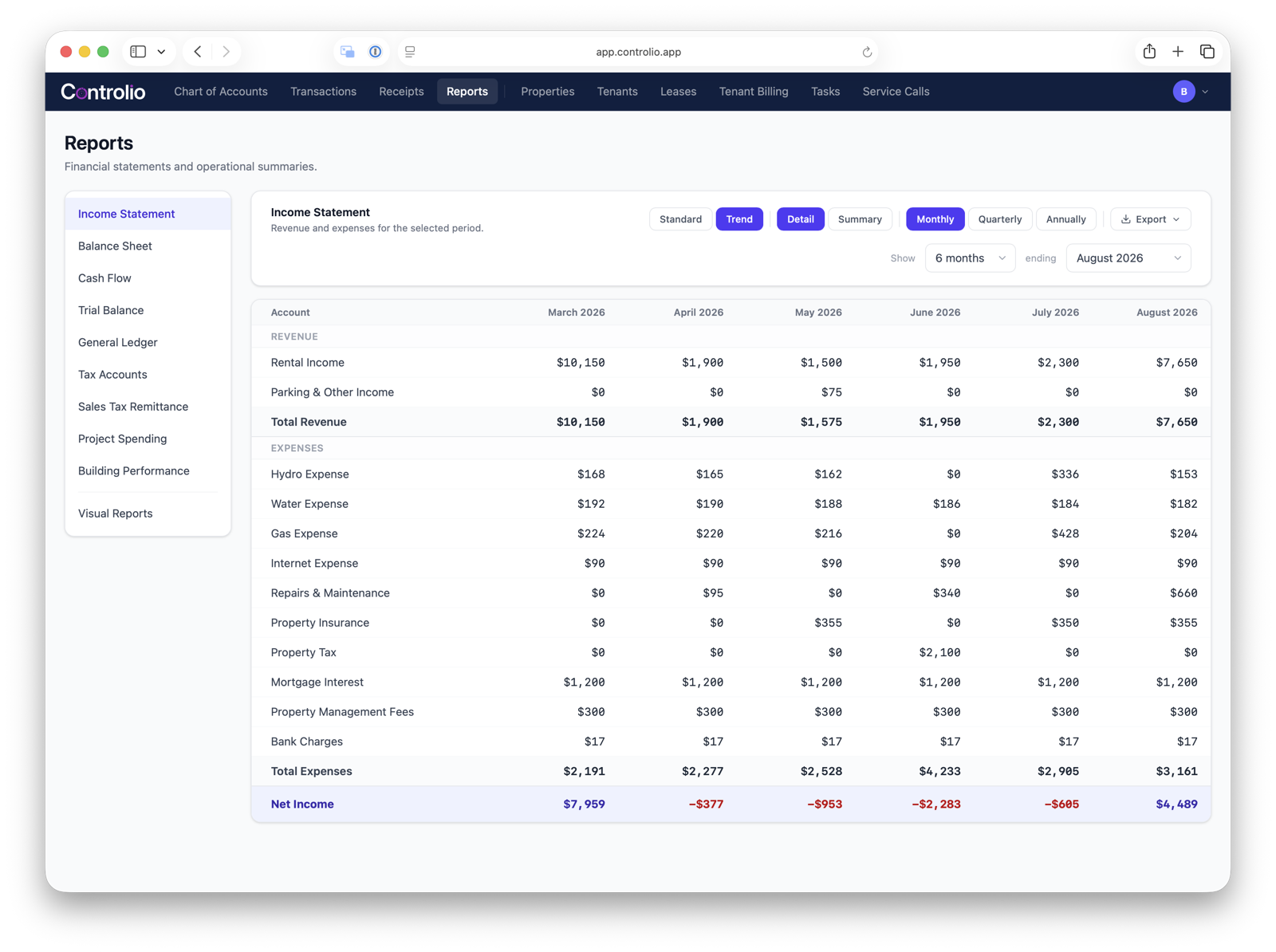Click the reader view icon
This screenshot has width=1276, height=952.
(410, 52)
